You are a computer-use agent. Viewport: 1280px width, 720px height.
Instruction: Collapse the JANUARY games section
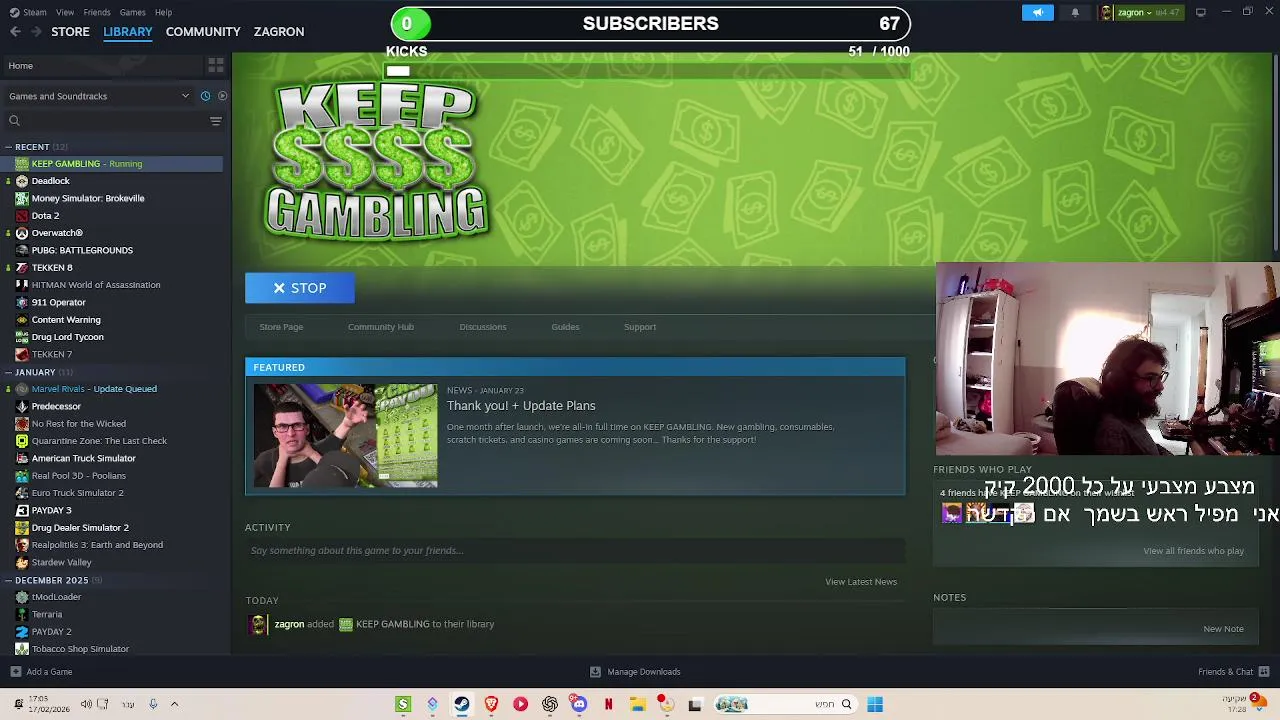(8, 372)
